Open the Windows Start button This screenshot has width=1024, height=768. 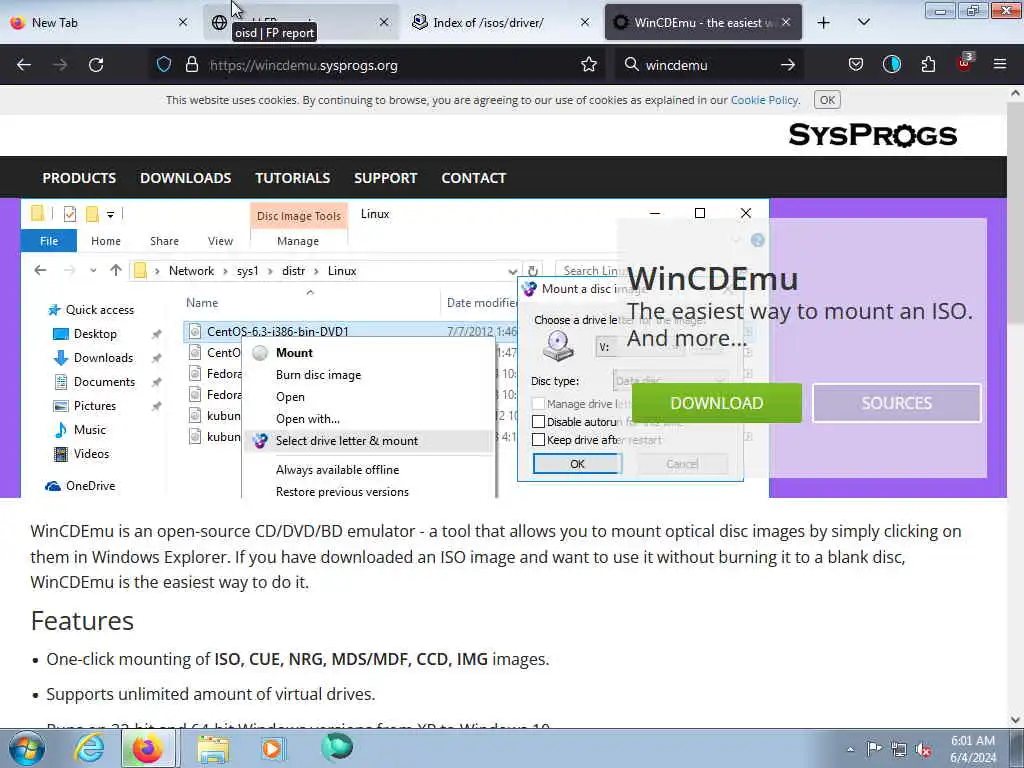pyautogui.click(x=27, y=749)
